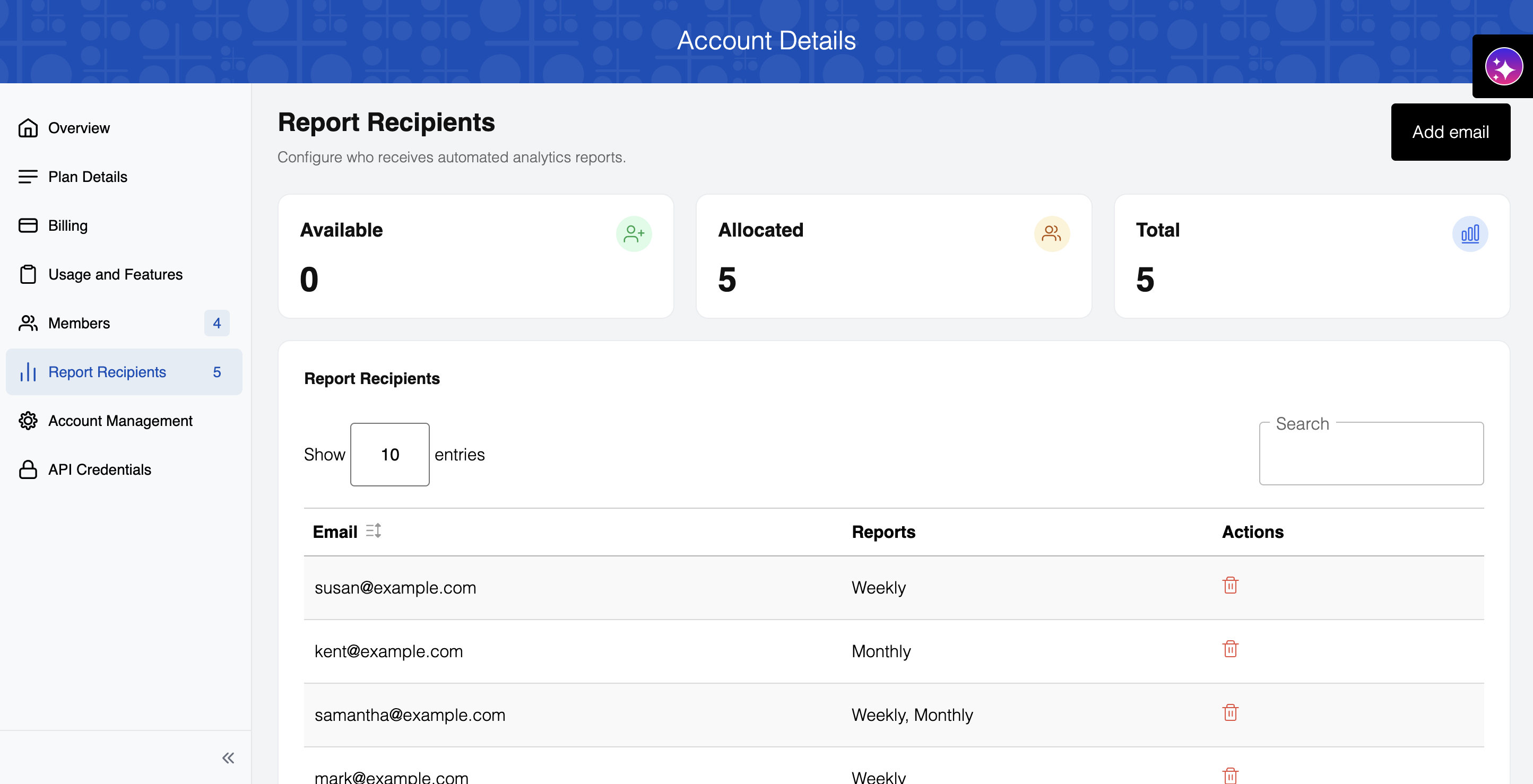Click the Actions column header
This screenshot has height=784, width=1533.
tap(1253, 532)
